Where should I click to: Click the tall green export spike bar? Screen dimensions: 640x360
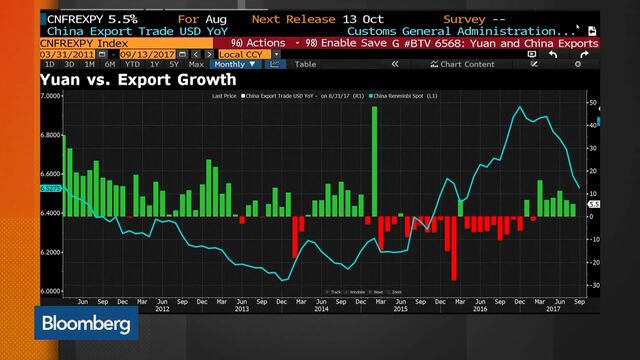[374, 161]
